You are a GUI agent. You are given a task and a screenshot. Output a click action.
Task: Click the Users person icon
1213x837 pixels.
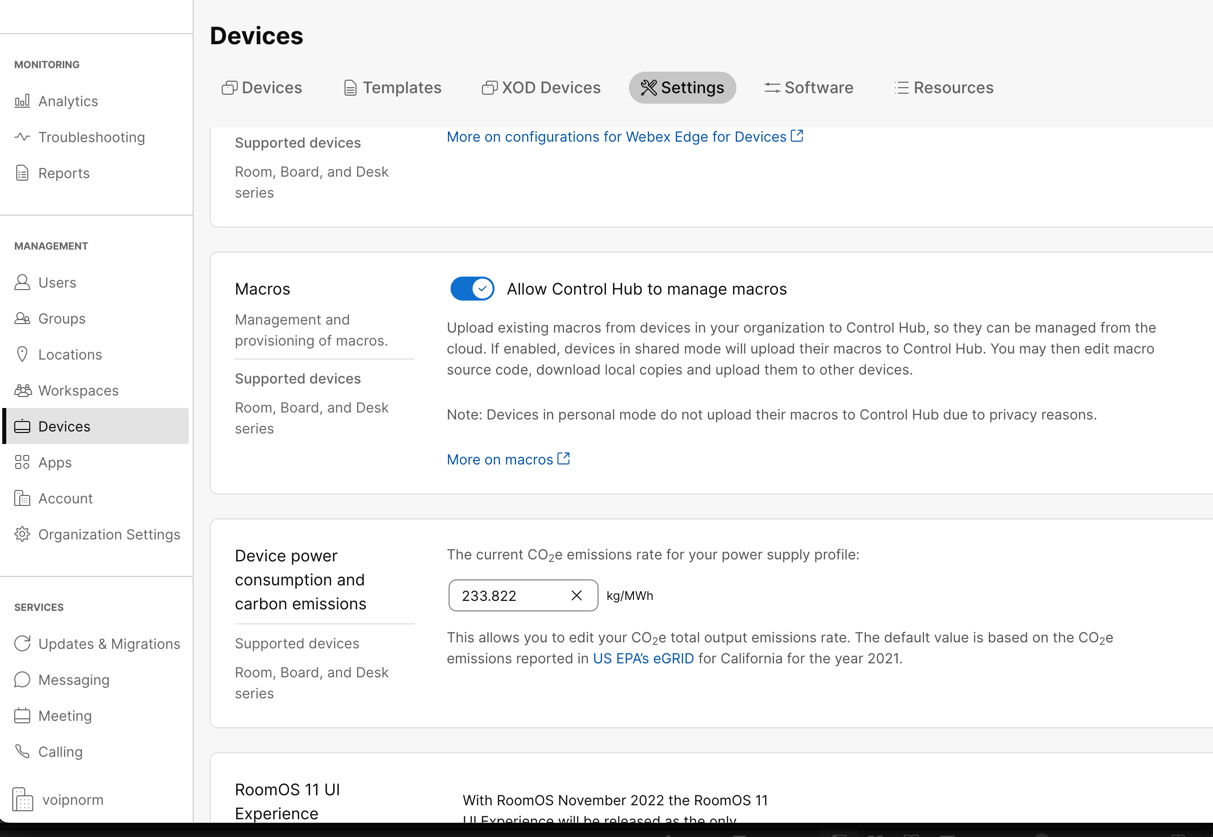[22, 283]
